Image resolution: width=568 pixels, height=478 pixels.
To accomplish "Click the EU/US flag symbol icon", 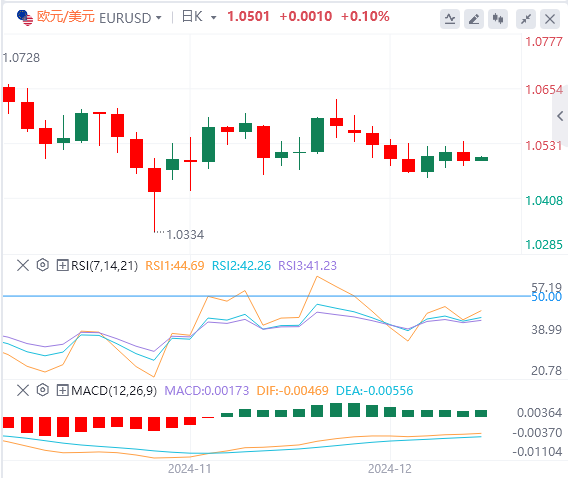I will pos(25,18).
